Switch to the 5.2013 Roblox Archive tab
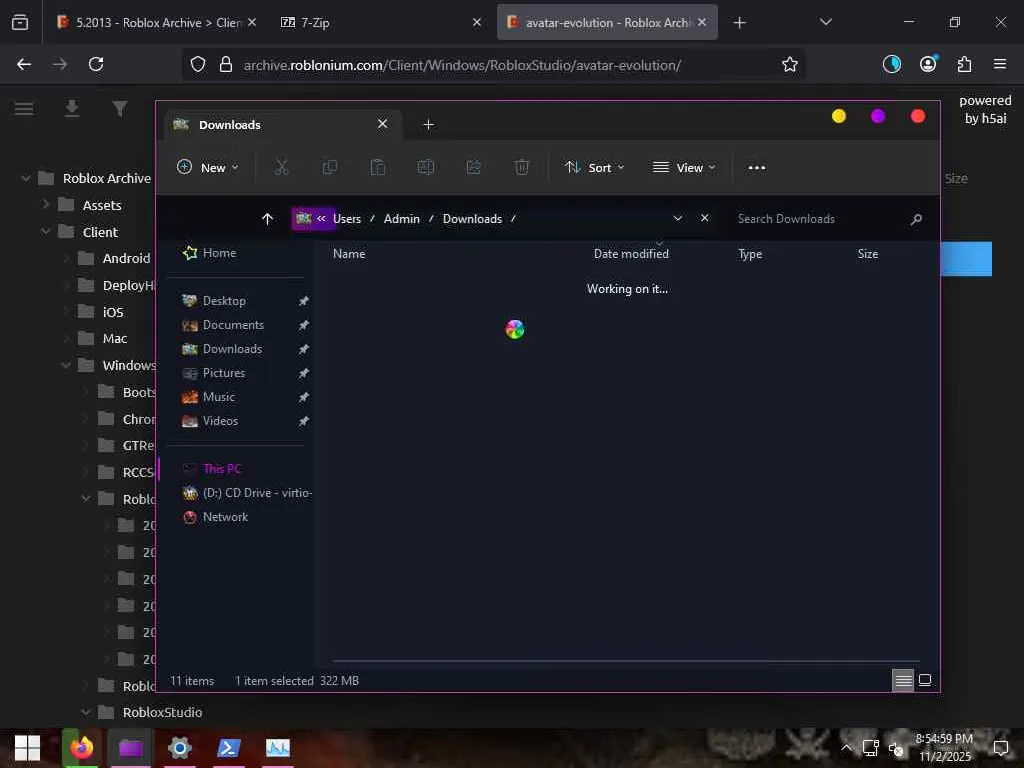The image size is (1024, 768). click(x=155, y=22)
